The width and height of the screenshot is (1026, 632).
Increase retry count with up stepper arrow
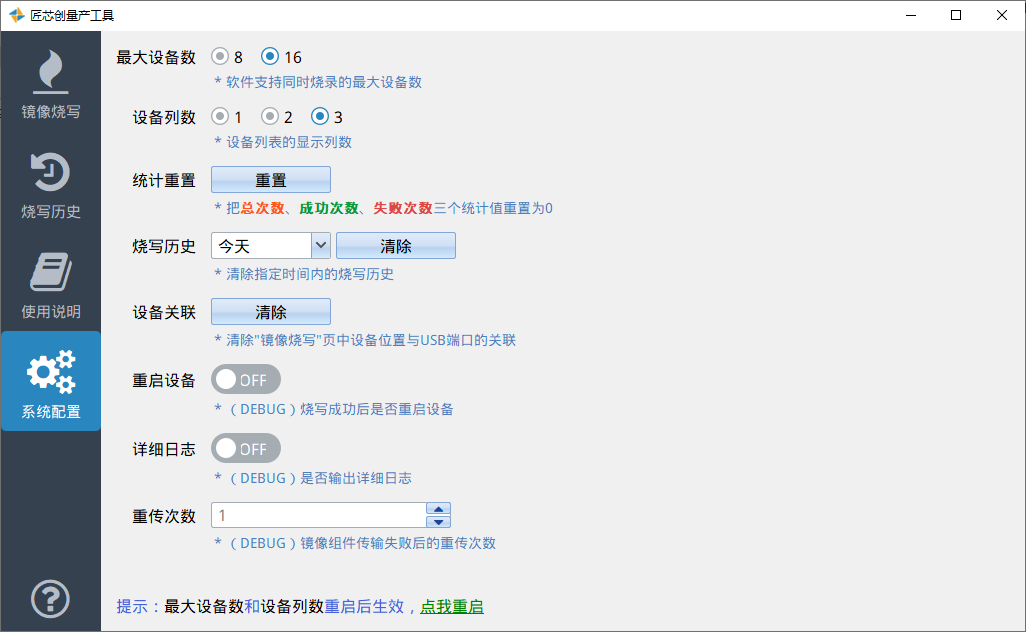[438, 508]
